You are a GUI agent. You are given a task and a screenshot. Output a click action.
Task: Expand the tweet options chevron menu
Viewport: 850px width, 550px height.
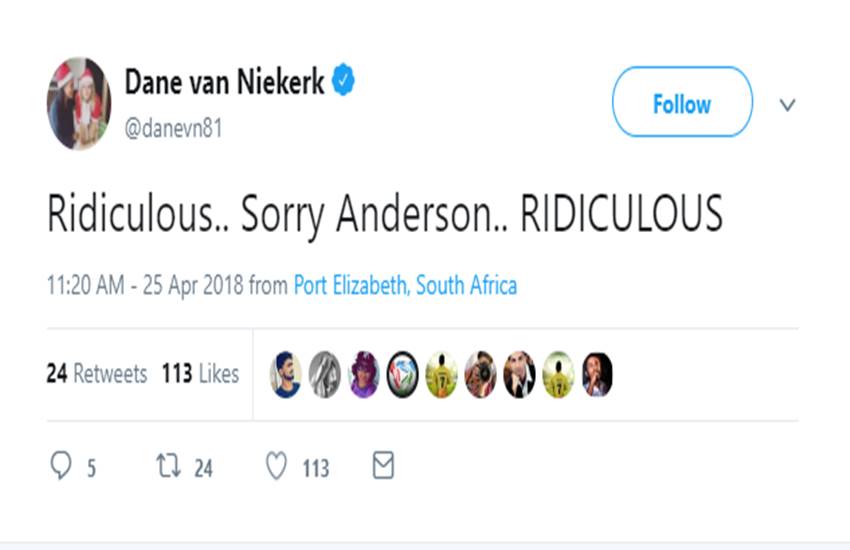point(787,105)
